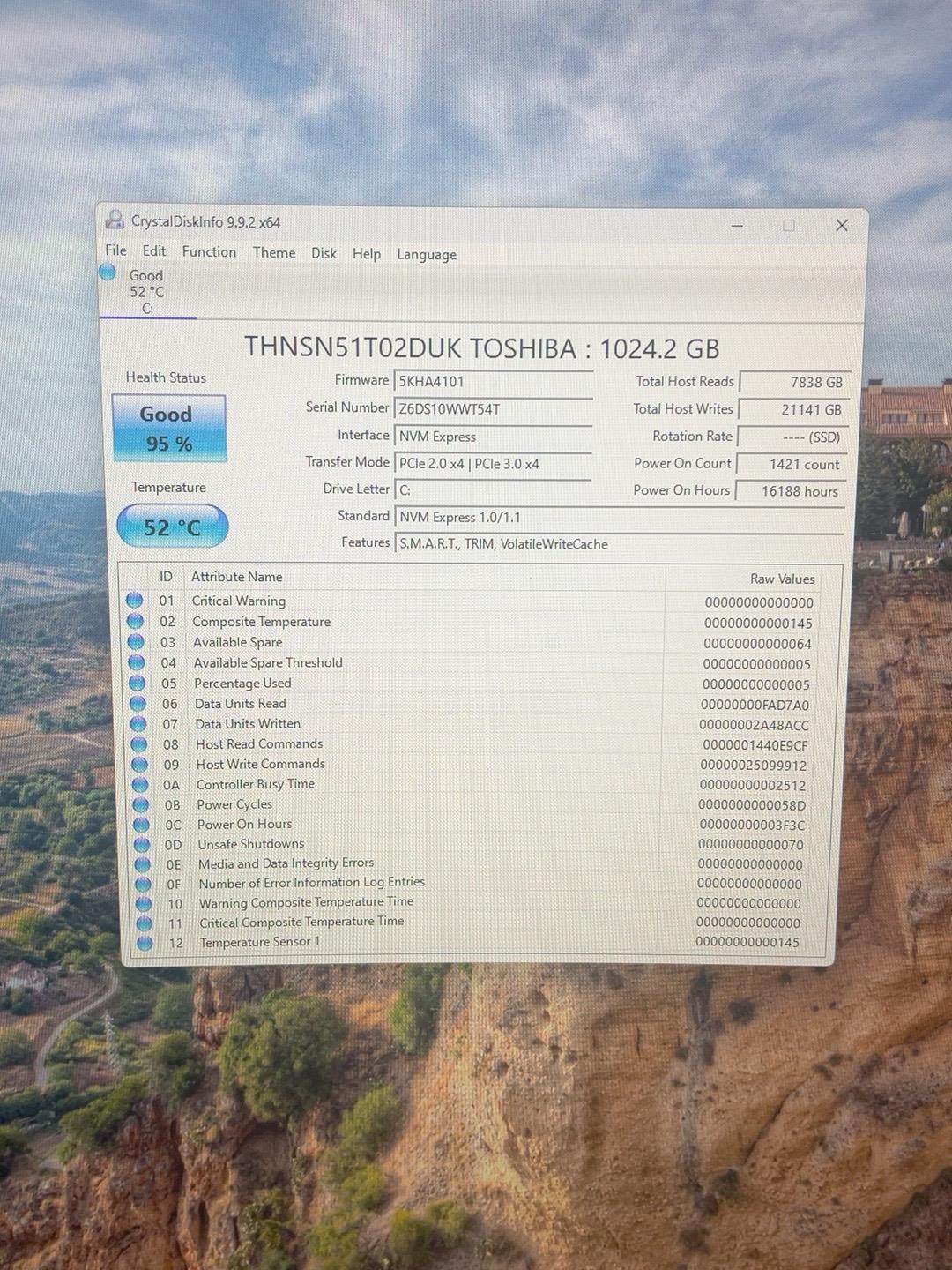Open the Edit menu
This screenshot has width=952, height=1270.
point(154,251)
